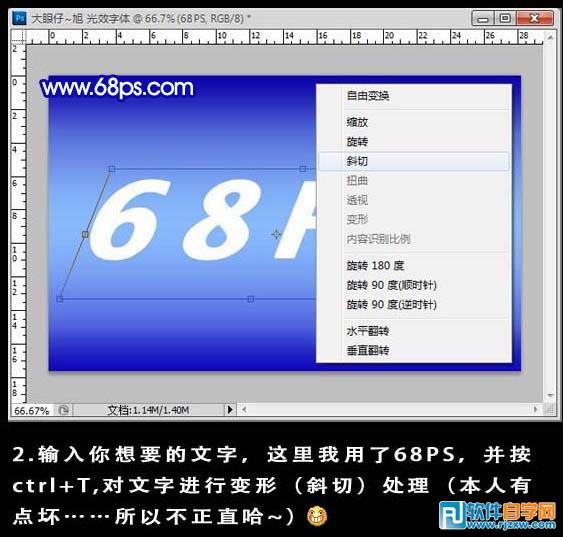Click the top-middle transform handle
Screen dimensions: 563x537
tap(303, 169)
